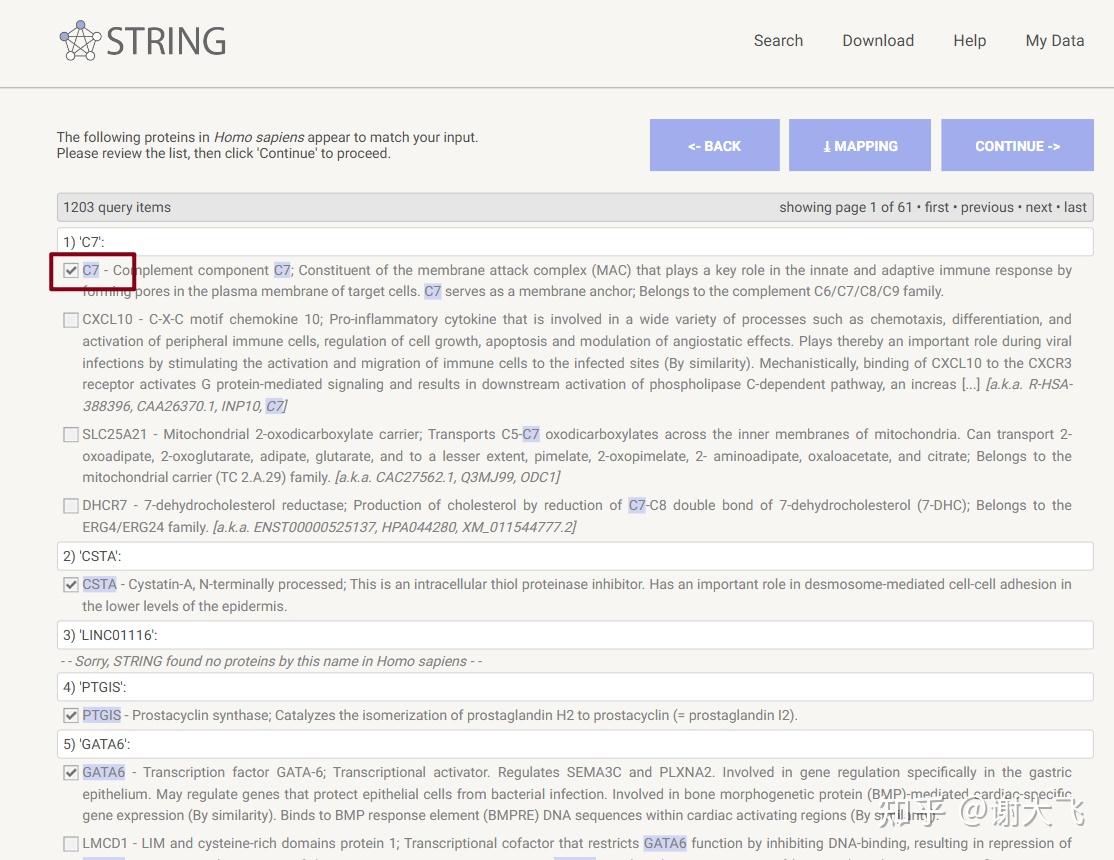Click the STRING network logo icon
This screenshot has height=860, width=1114.
(x=80, y=41)
